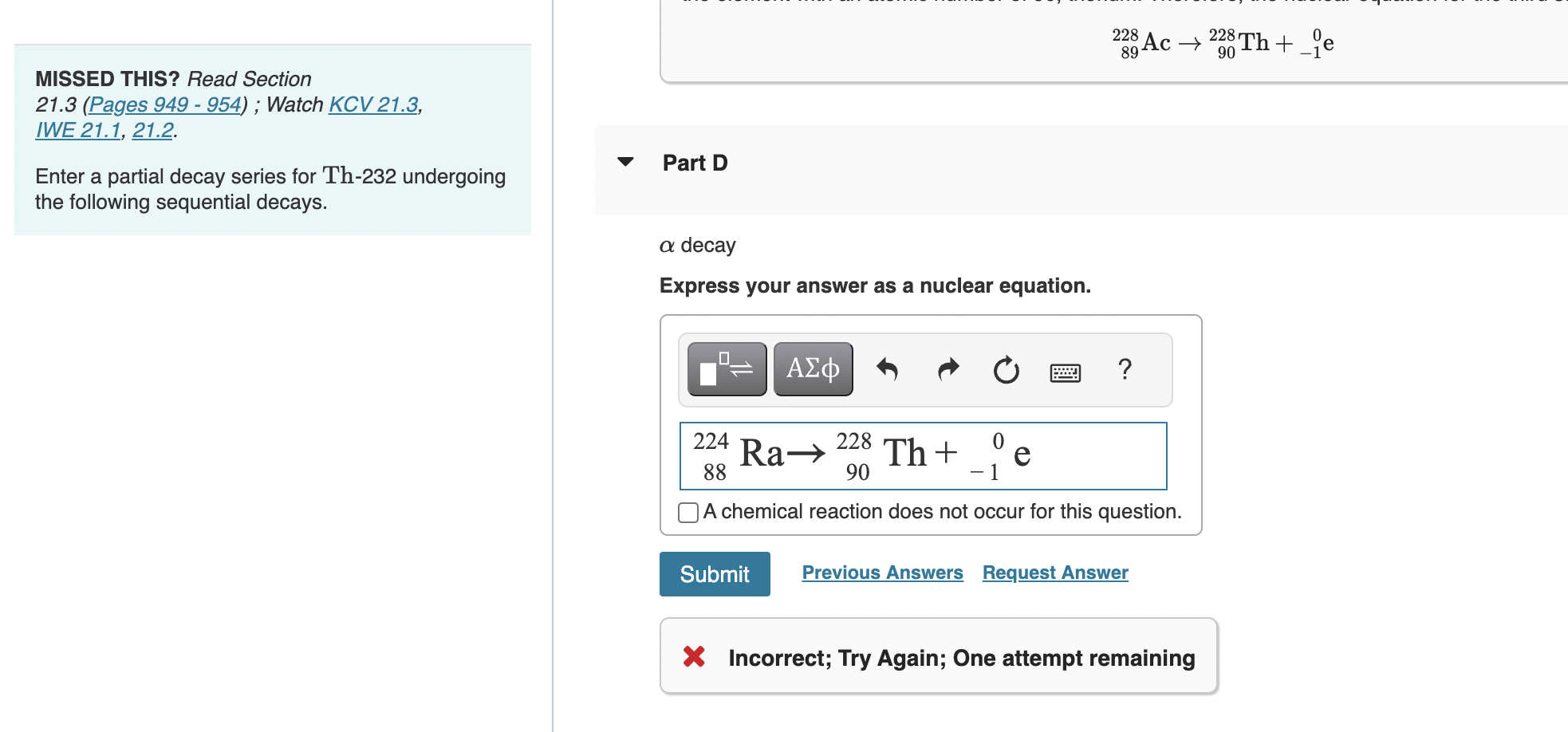The height and width of the screenshot is (732, 1568).
Task: Open keyboard shortcuts icon
Action: [1066, 372]
